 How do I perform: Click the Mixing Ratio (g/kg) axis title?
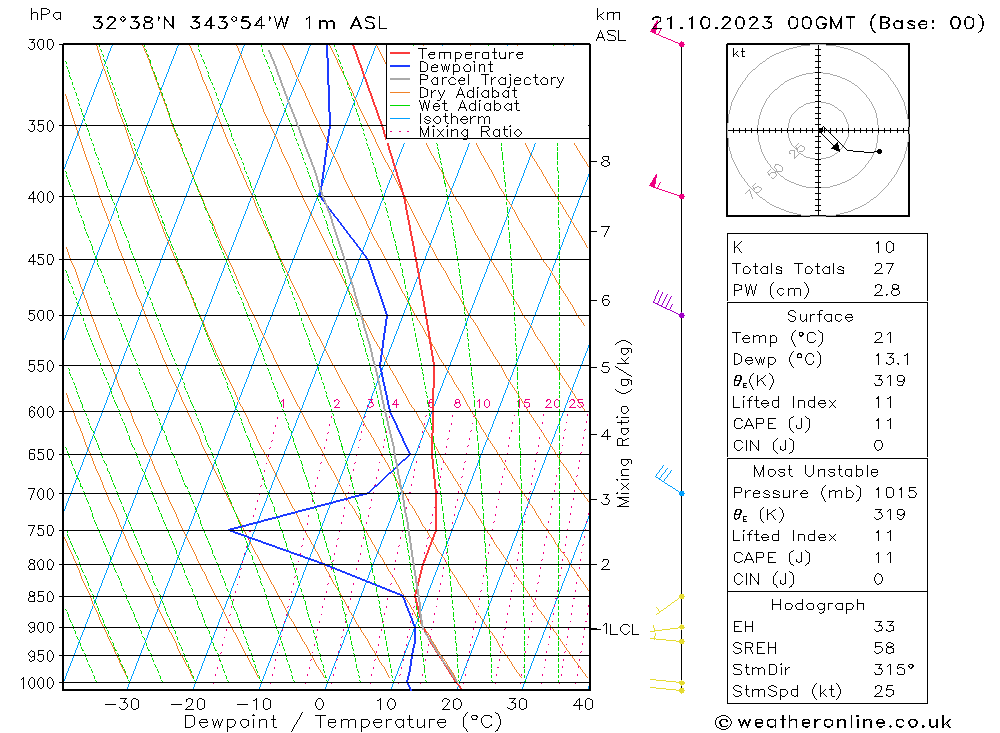pyautogui.click(x=624, y=424)
